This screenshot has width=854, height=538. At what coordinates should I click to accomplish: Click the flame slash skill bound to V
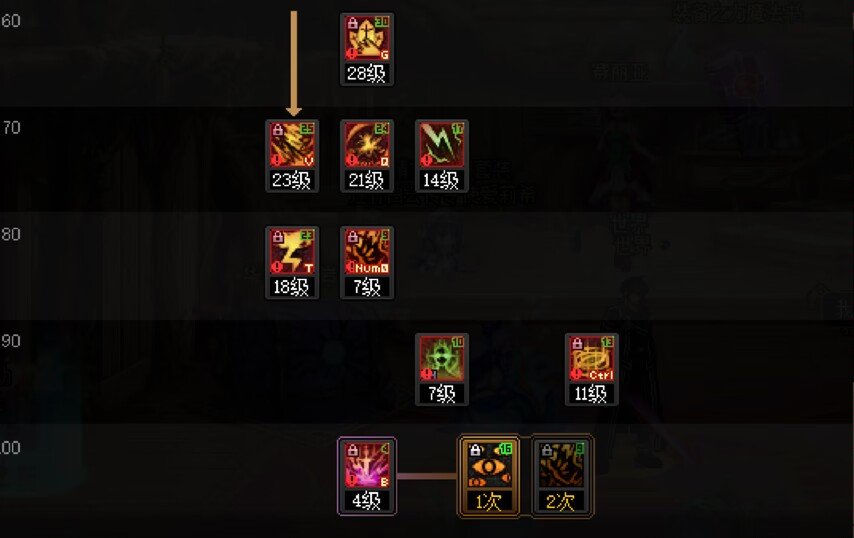[x=292, y=145]
